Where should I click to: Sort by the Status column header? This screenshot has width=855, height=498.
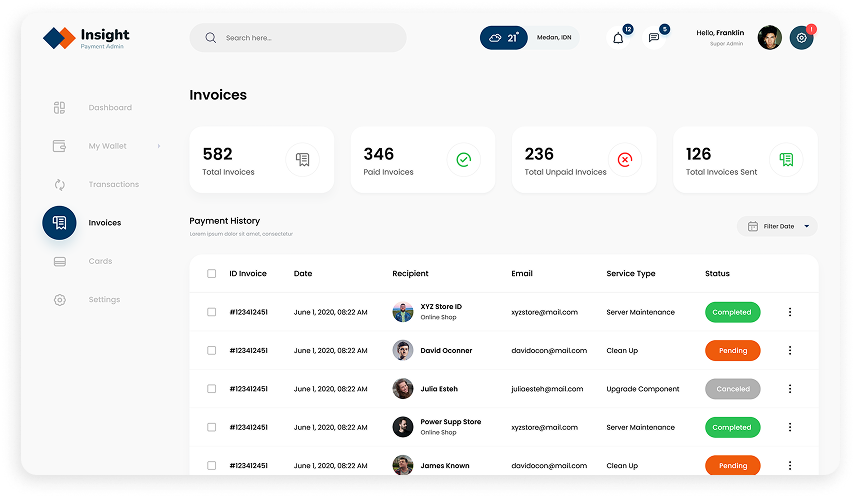point(717,274)
